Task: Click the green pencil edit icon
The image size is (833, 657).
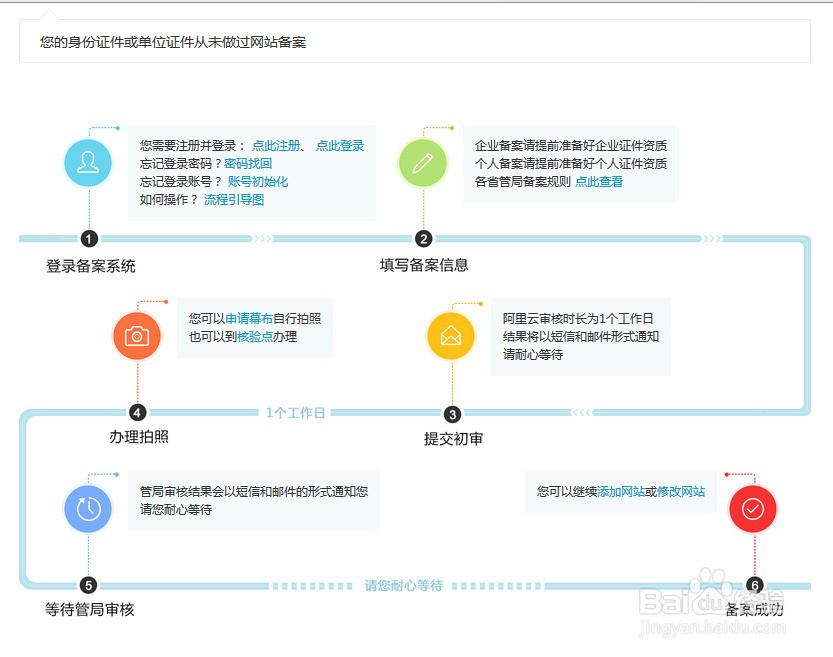Action: tap(423, 163)
